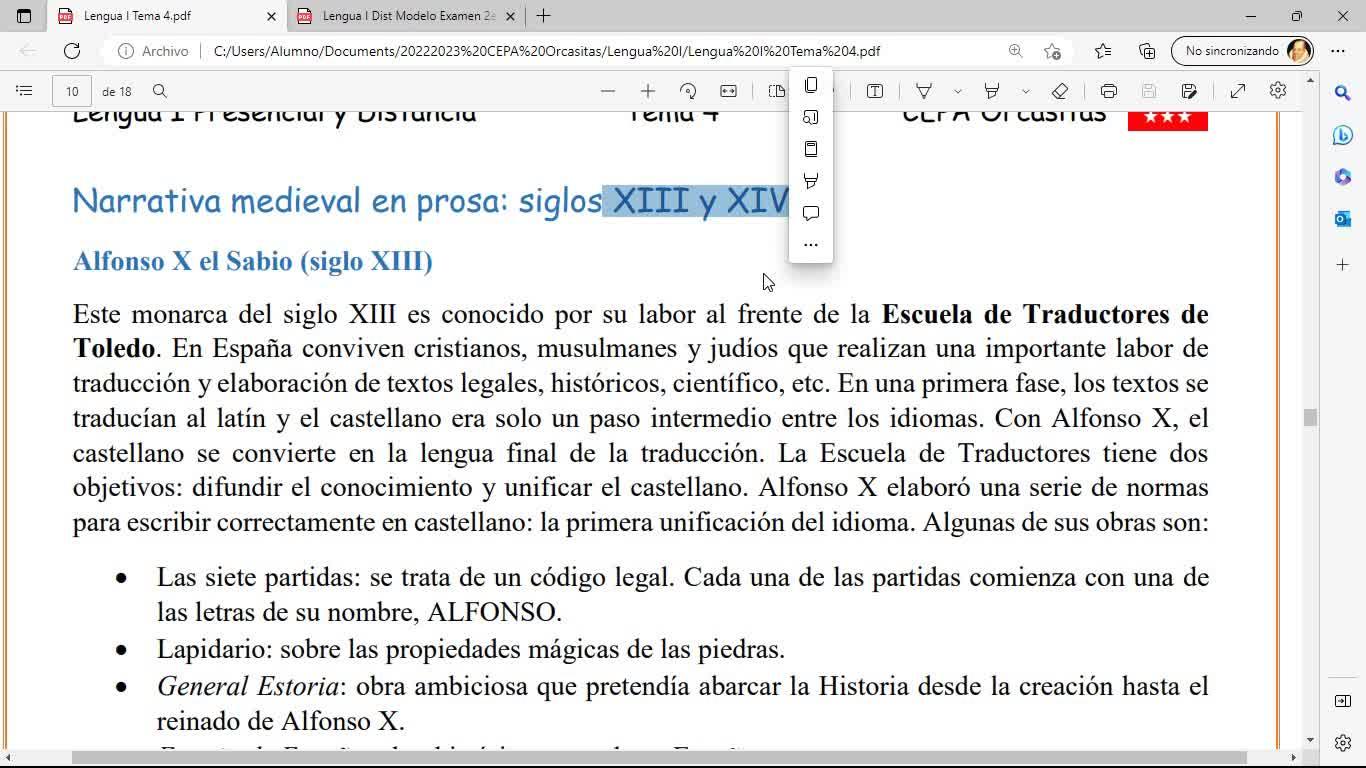This screenshot has height=768, width=1366.
Task: Open the Favorites list
Action: coord(1103,51)
